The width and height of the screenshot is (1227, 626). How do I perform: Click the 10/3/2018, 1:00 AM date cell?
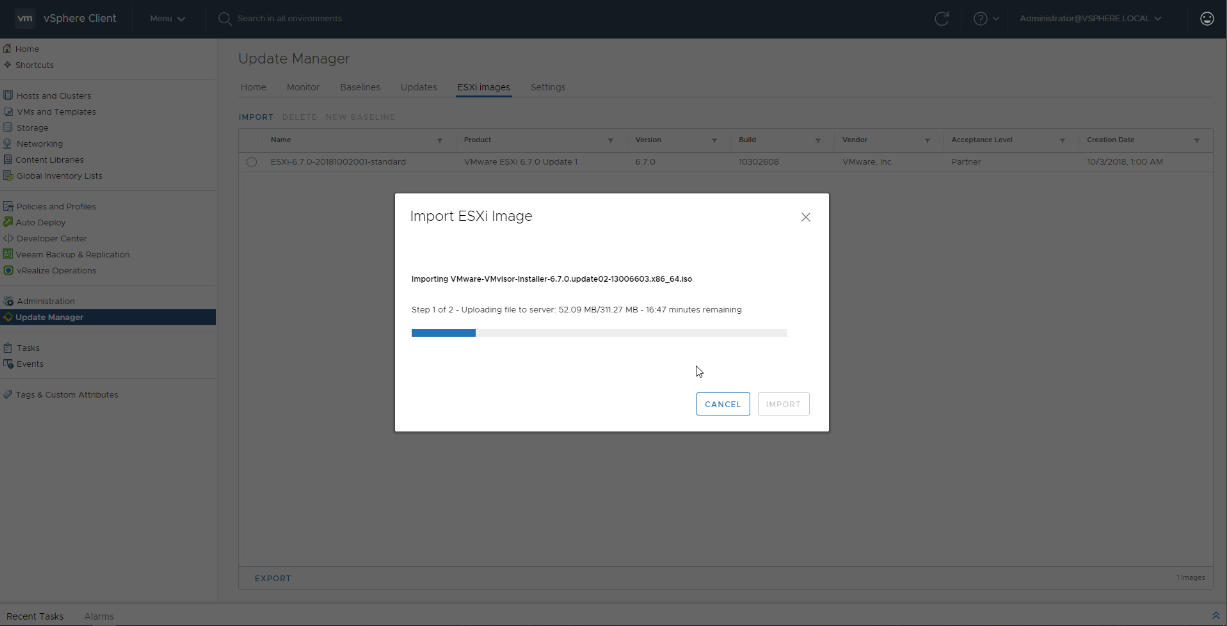pyautogui.click(x=1125, y=162)
